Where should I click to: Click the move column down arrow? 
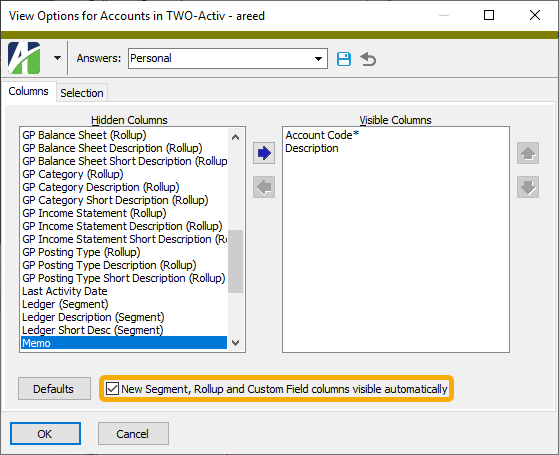[x=528, y=187]
